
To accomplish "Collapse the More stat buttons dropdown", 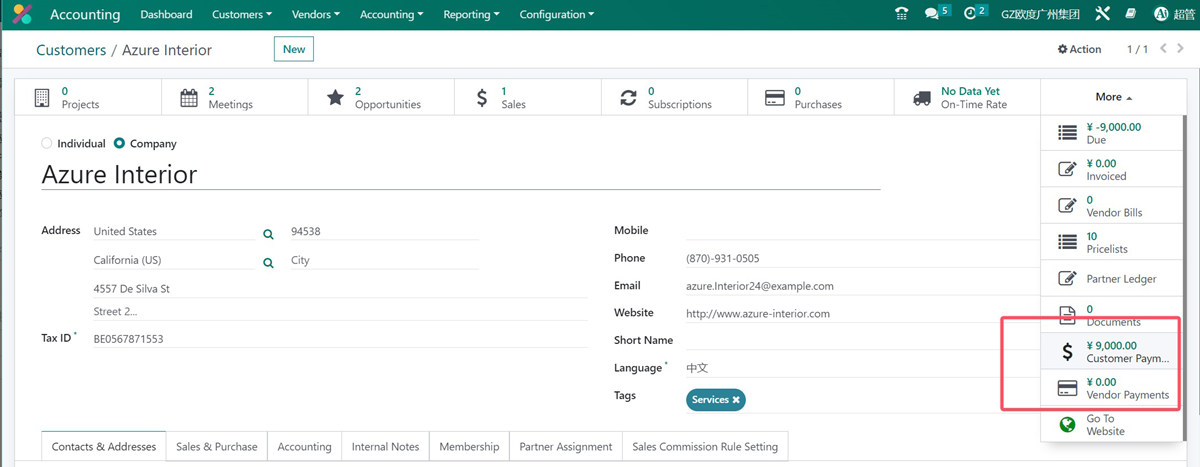I will point(1114,97).
